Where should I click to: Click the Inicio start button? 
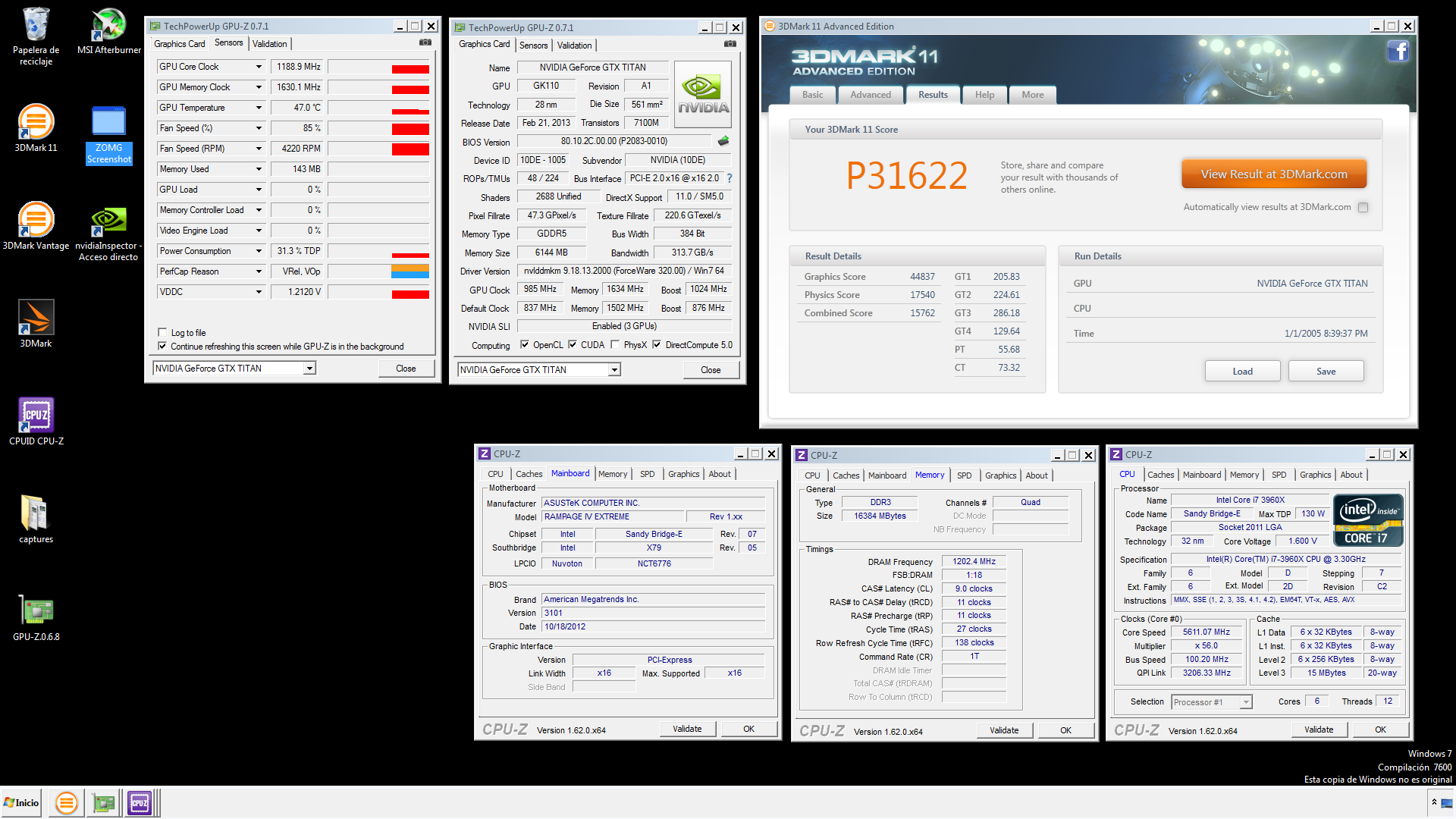pyautogui.click(x=23, y=803)
